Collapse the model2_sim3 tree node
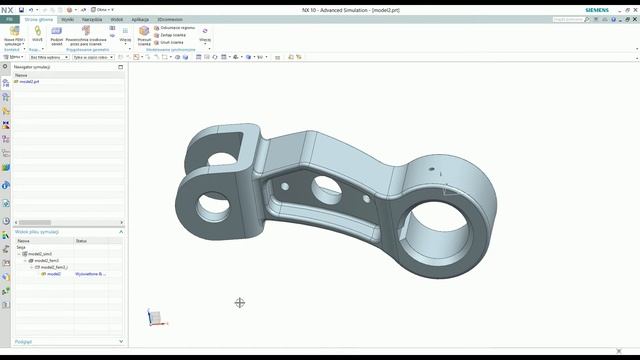The width and height of the screenshot is (640, 360). (19, 254)
